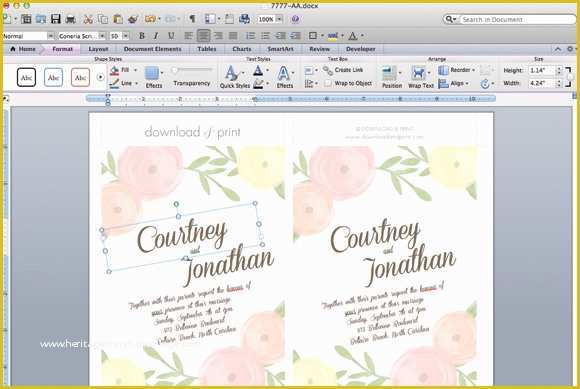Click the Print icon in toolbar
The width and height of the screenshot is (580, 389).
(70, 19)
